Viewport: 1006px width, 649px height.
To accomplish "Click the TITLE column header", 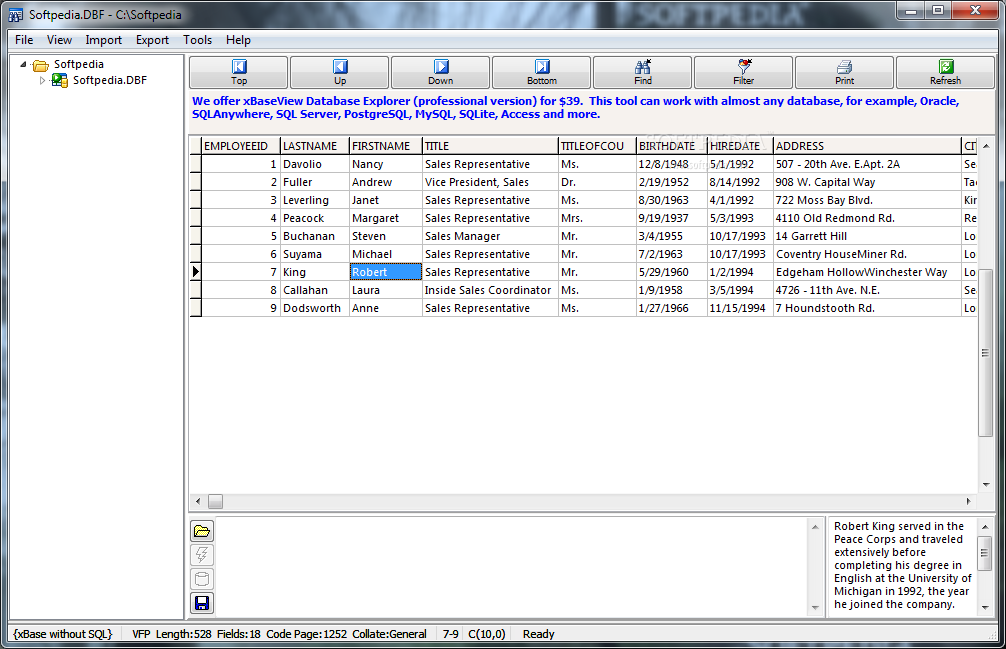I will pyautogui.click(x=490, y=146).
